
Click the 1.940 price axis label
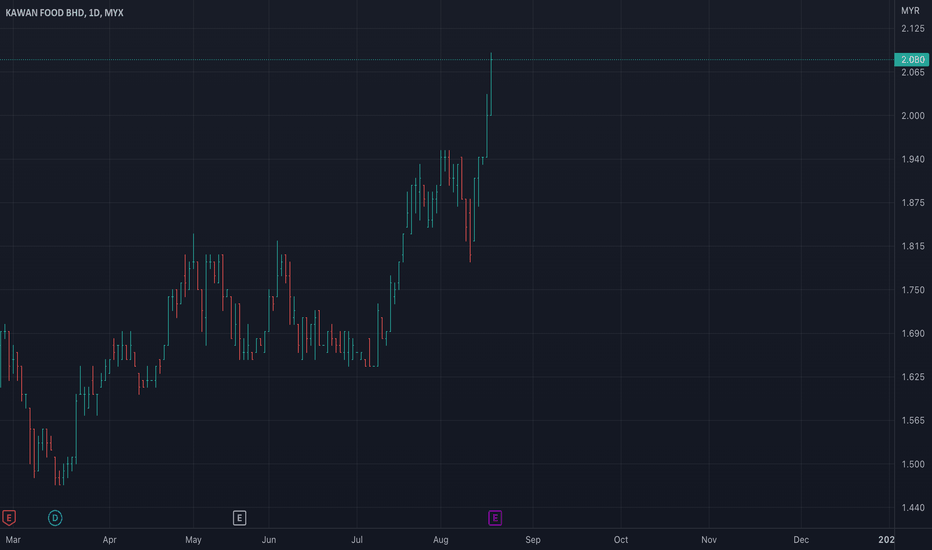click(912, 159)
